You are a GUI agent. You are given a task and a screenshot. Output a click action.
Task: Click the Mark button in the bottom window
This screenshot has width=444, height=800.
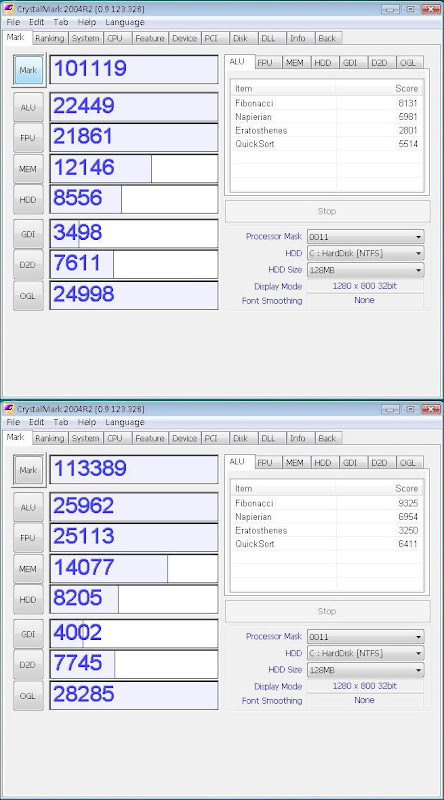28,470
